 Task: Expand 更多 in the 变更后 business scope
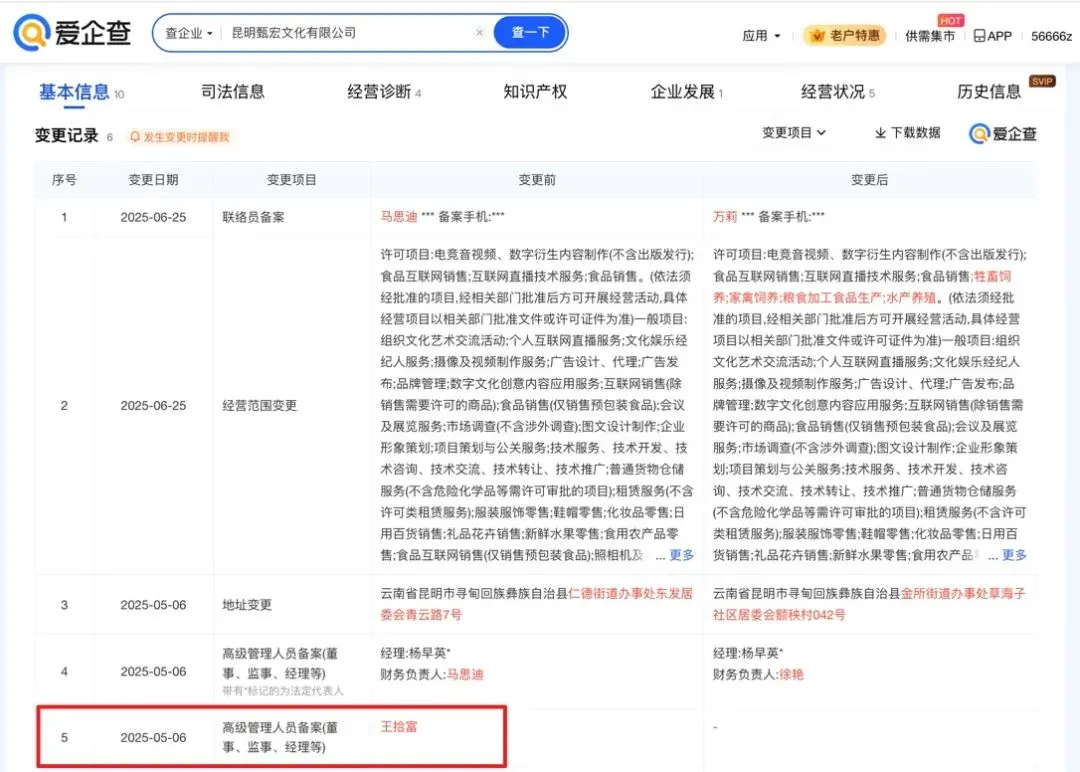pyautogui.click(x=1013, y=555)
